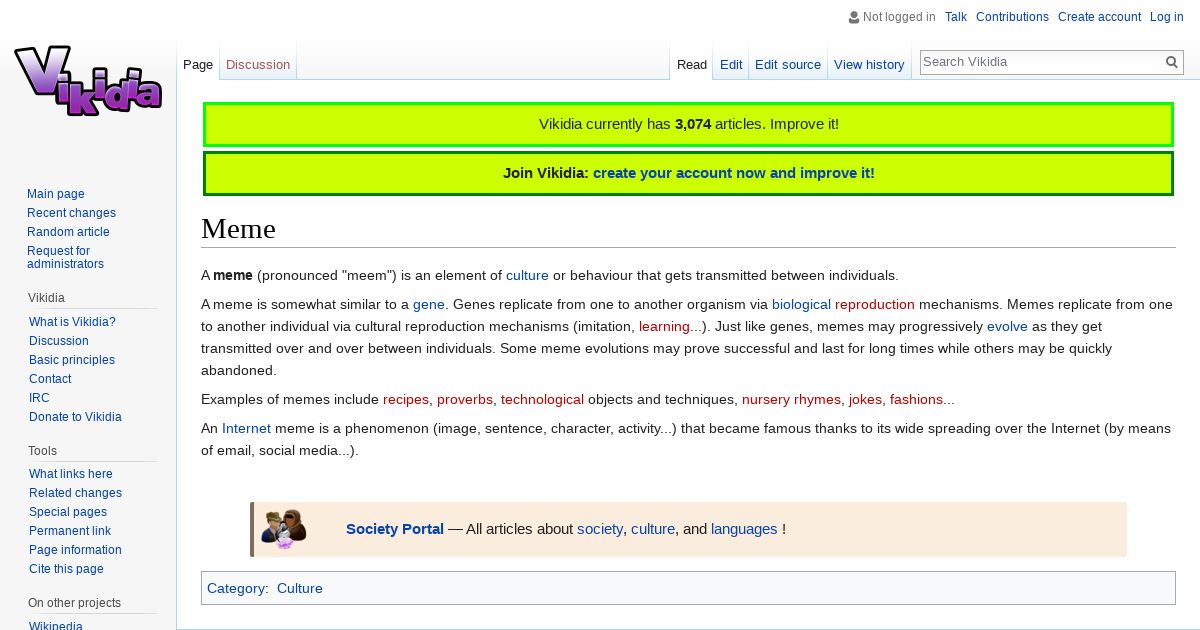Click the banner create your account link

click(x=734, y=173)
